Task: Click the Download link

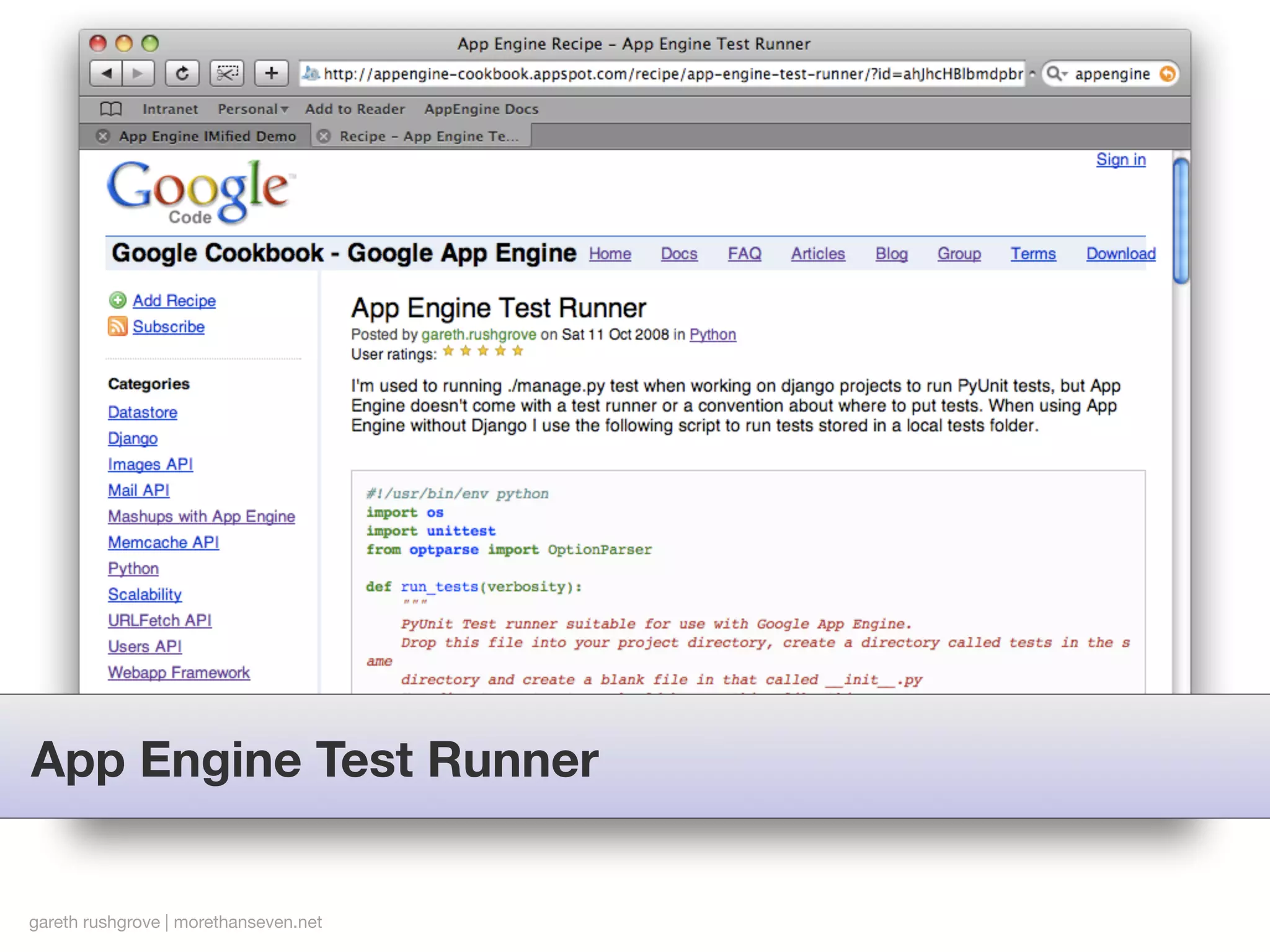Action: (1121, 253)
